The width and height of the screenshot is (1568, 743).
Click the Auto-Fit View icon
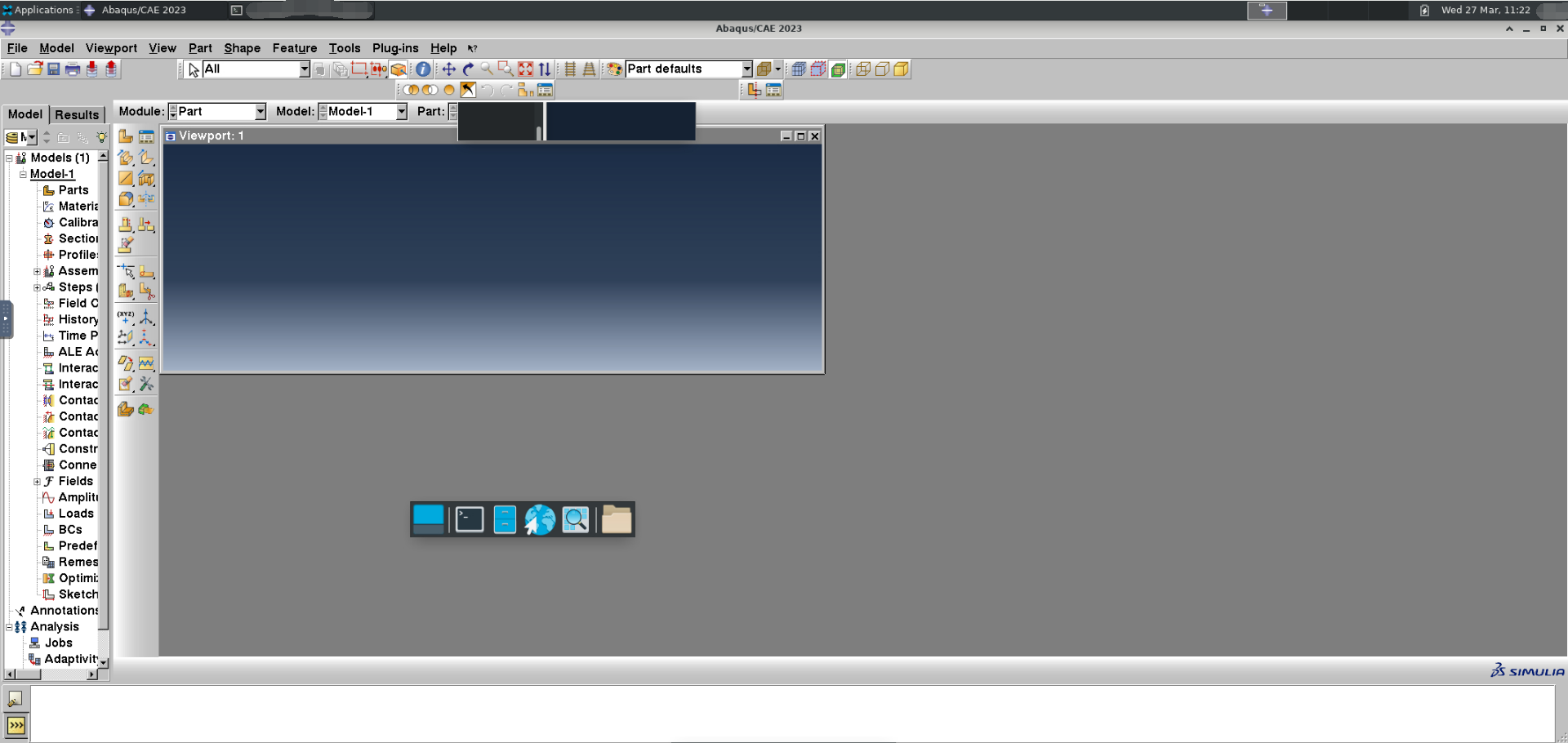click(x=525, y=69)
